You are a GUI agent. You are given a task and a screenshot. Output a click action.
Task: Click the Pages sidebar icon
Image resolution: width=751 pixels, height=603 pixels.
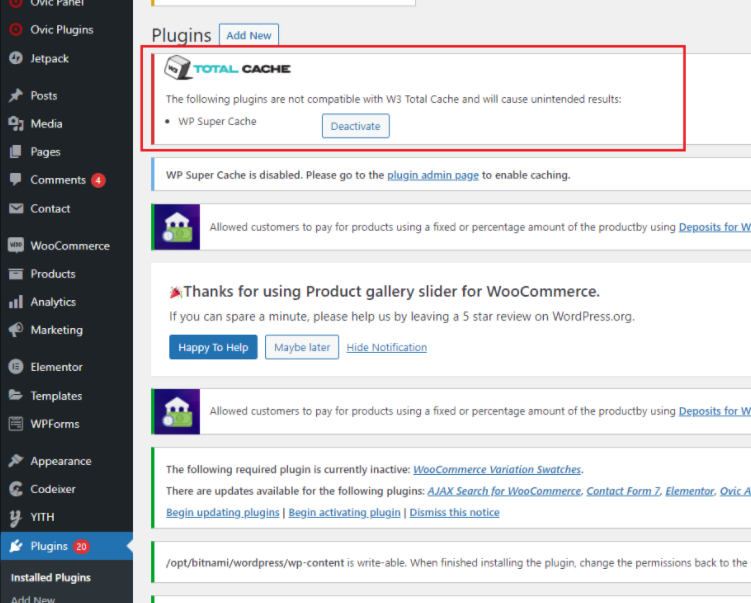[x=16, y=152]
